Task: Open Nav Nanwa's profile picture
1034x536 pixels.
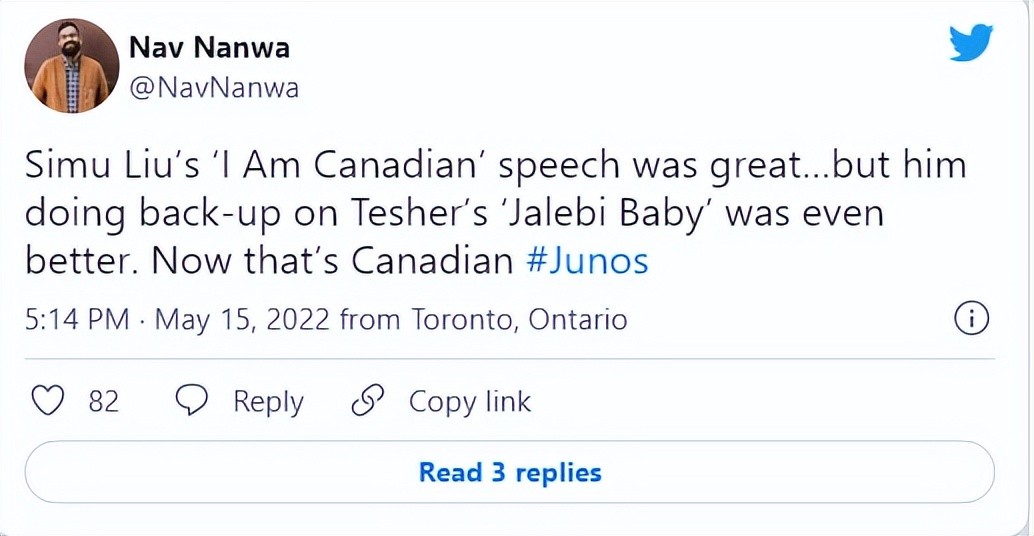Action: [71, 66]
